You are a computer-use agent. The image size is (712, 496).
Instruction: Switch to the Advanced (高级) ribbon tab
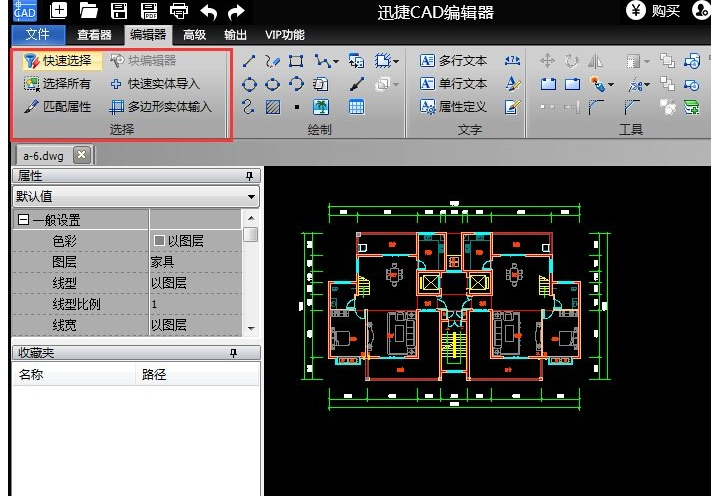coord(195,35)
